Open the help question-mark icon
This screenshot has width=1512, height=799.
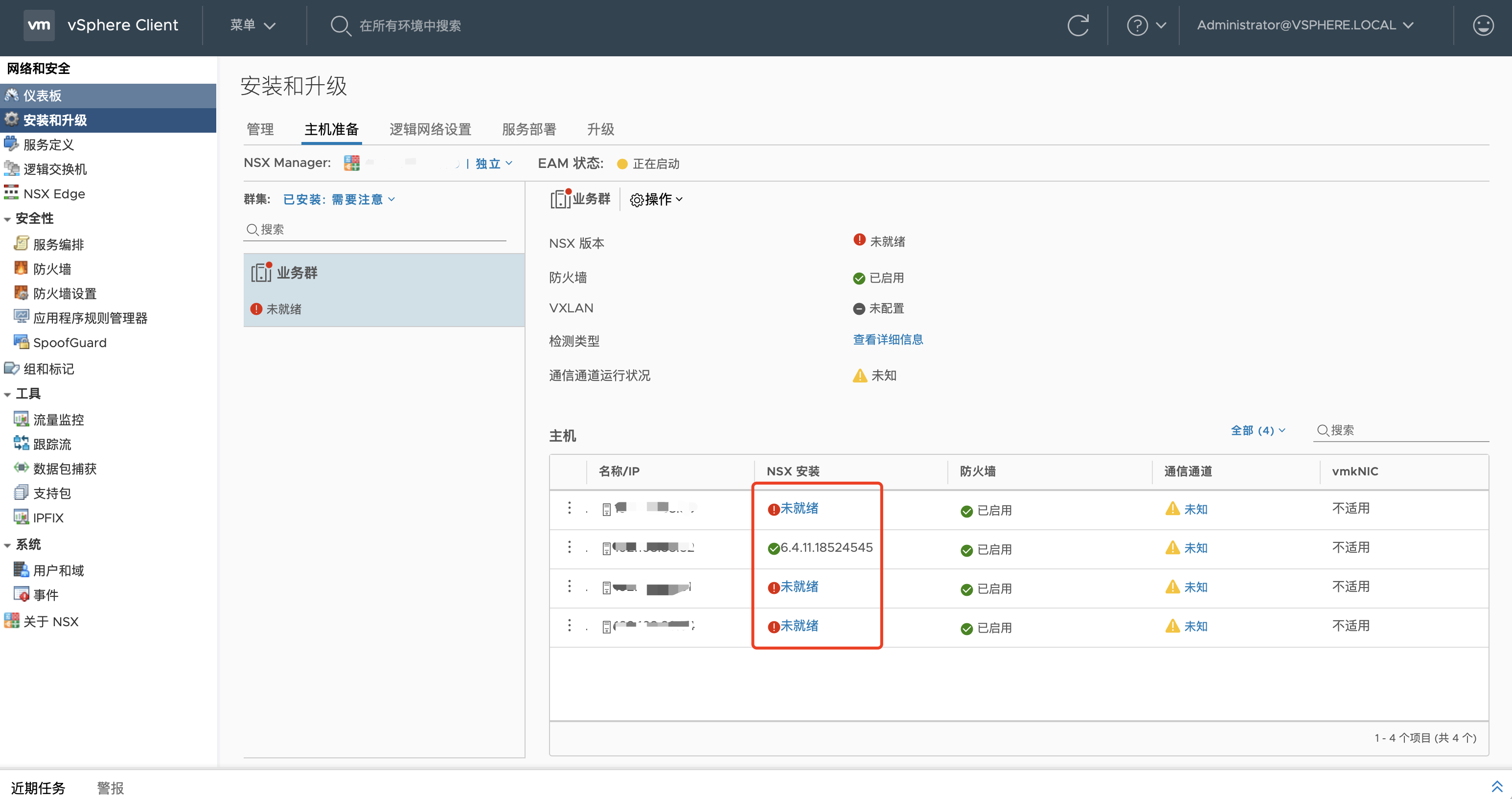1137,25
